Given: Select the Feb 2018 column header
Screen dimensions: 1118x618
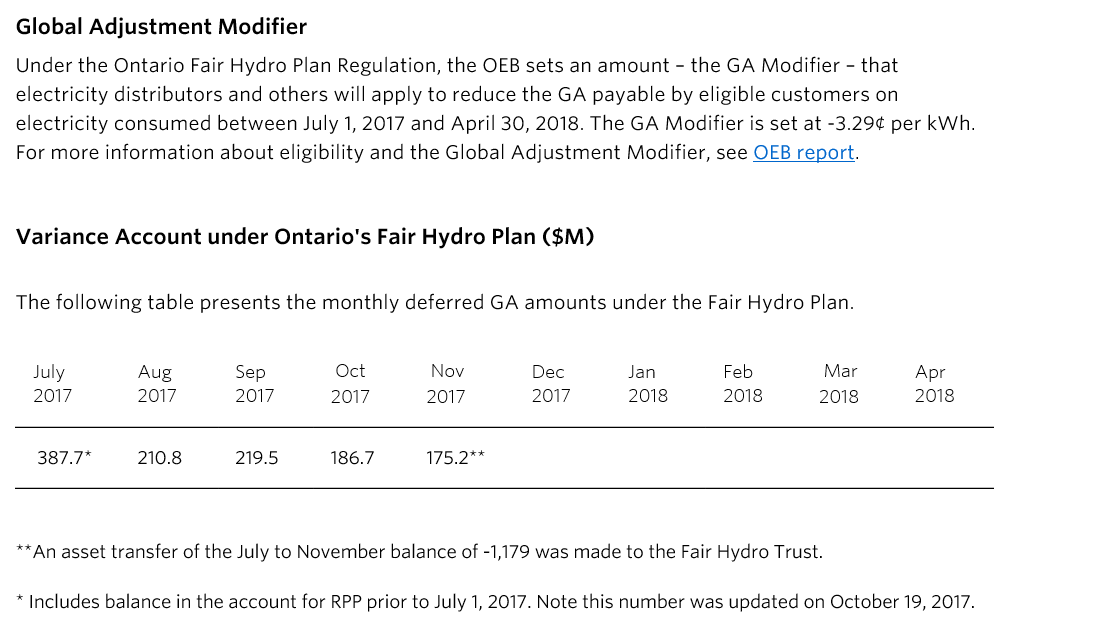Looking at the screenshot, I should pyautogui.click(x=743, y=383).
